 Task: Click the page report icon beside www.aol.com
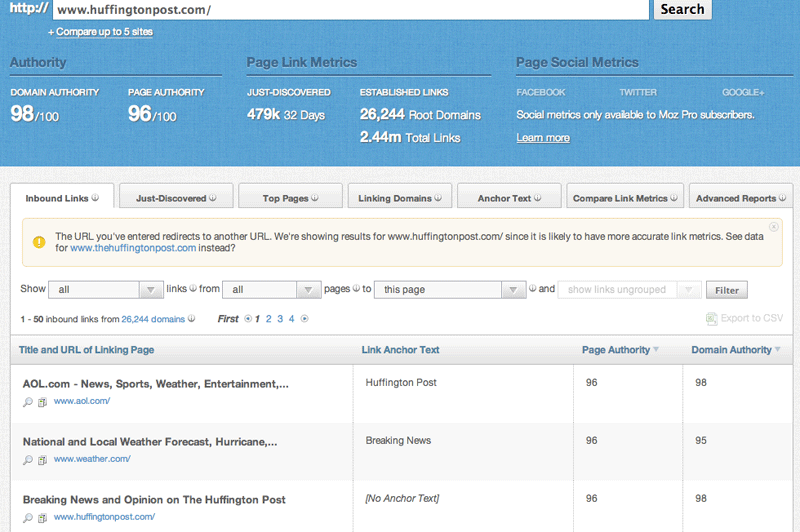42,402
